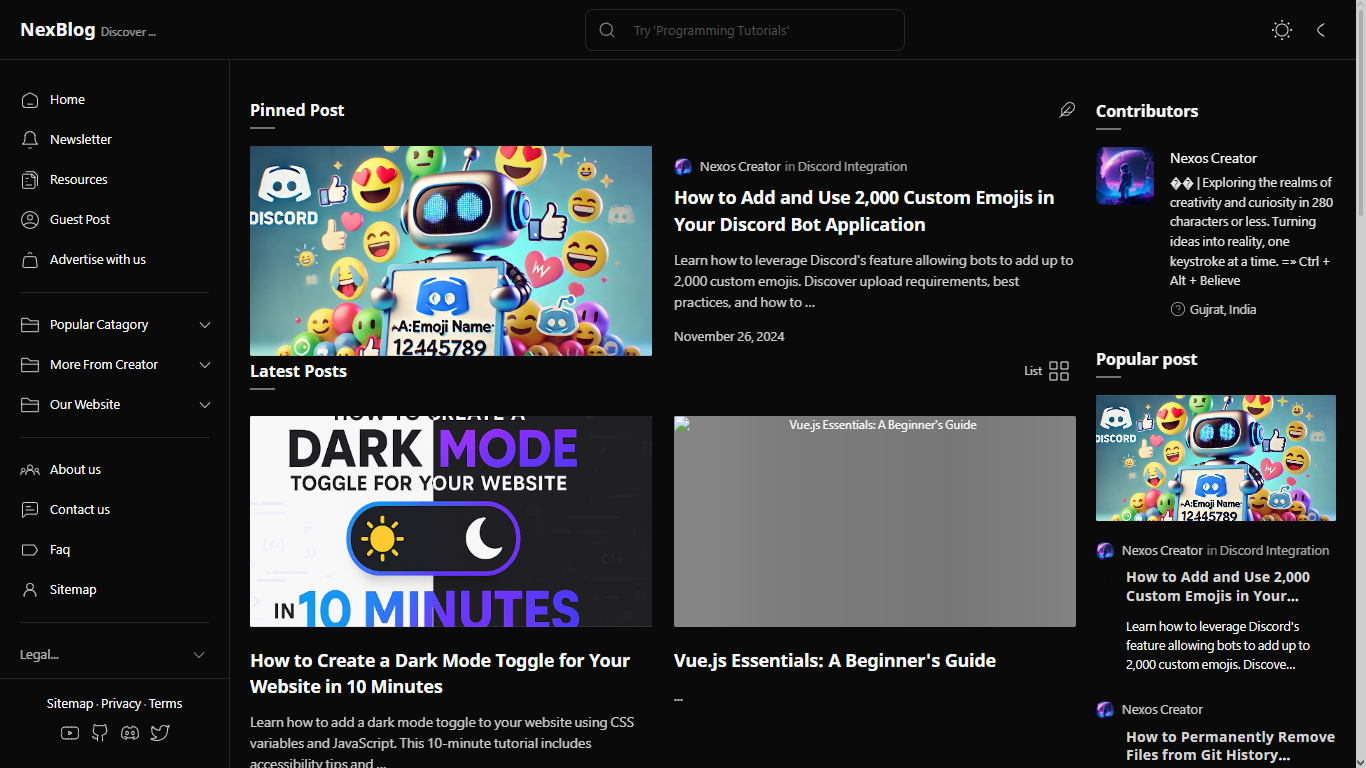Open the Privacy link in the footer
Screen dimensions: 1366x768
[121, 703]
